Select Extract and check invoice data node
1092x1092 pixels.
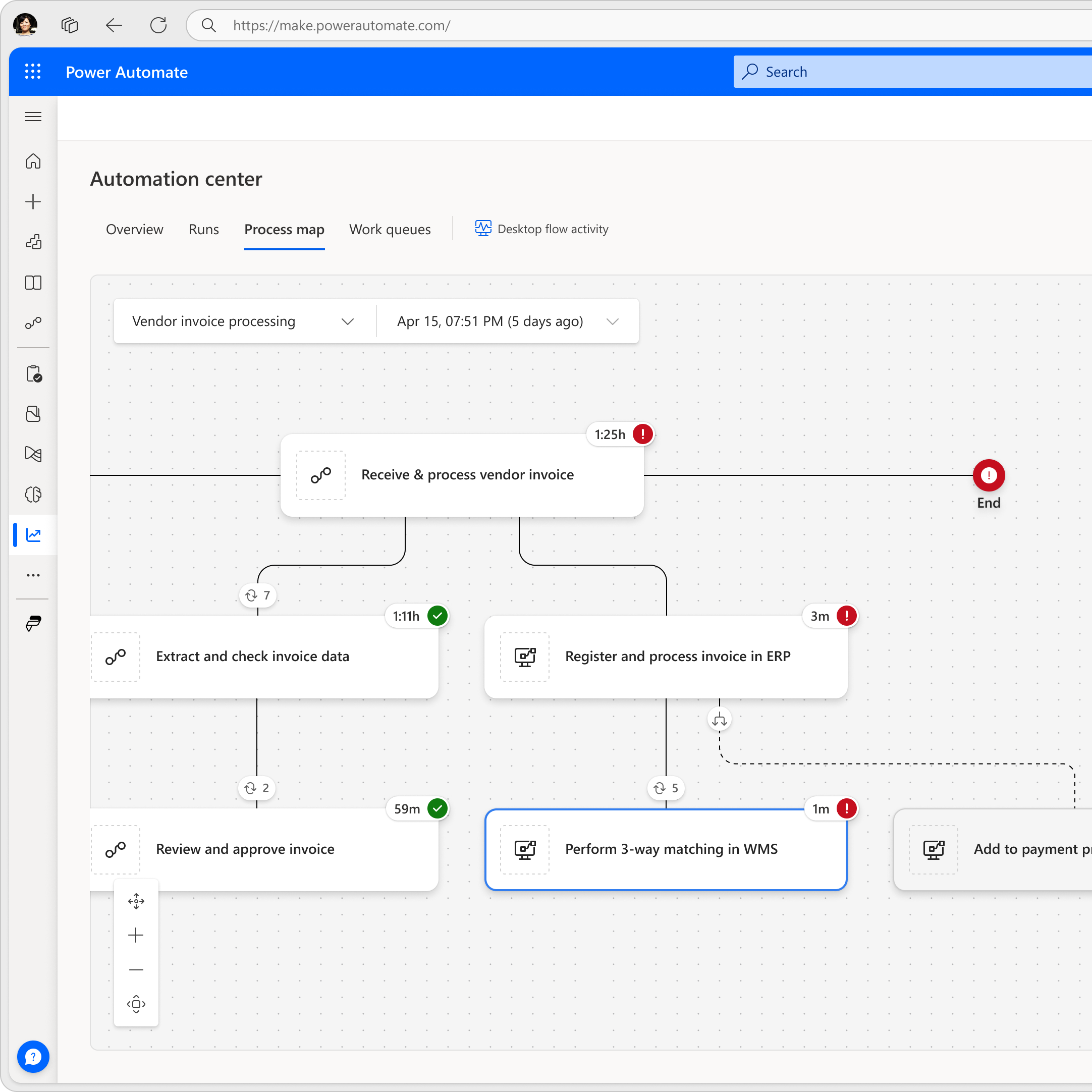[264, 657]
